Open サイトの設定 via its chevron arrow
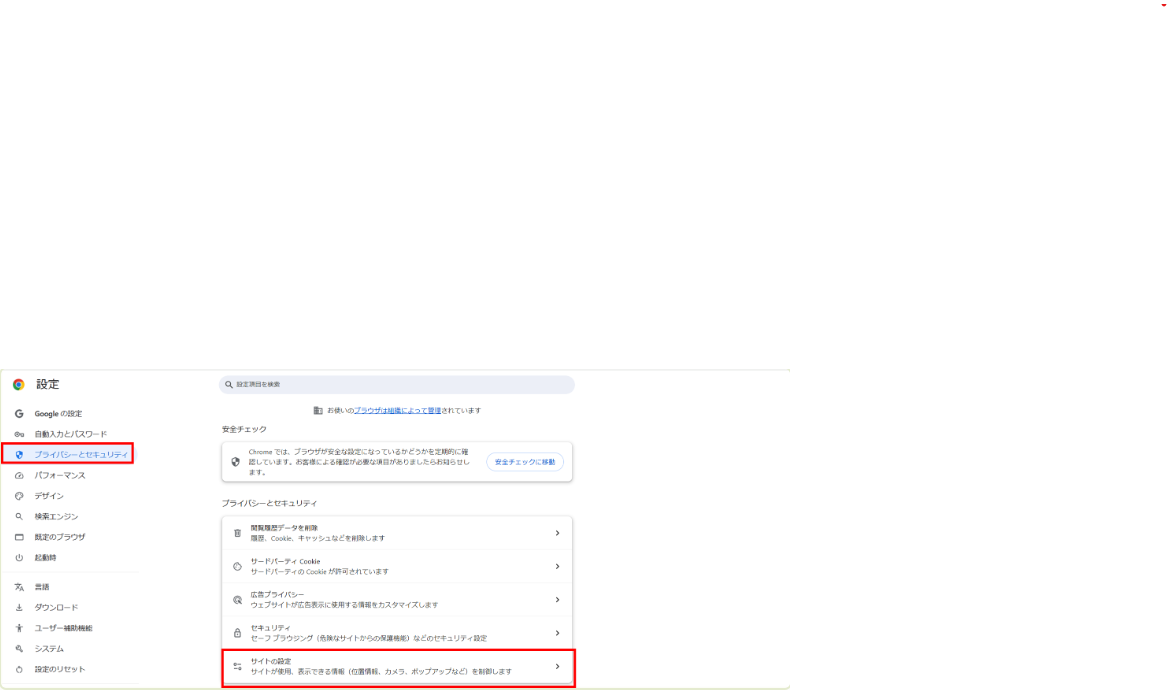The height and width of the screenshot is (690, 1167). coord(558,665)
